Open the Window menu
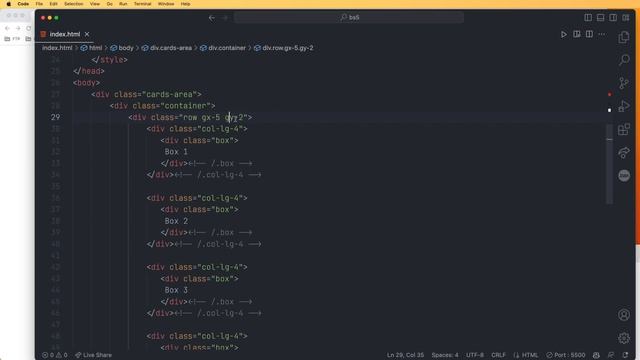640x360 pixels. coord(166,4)
